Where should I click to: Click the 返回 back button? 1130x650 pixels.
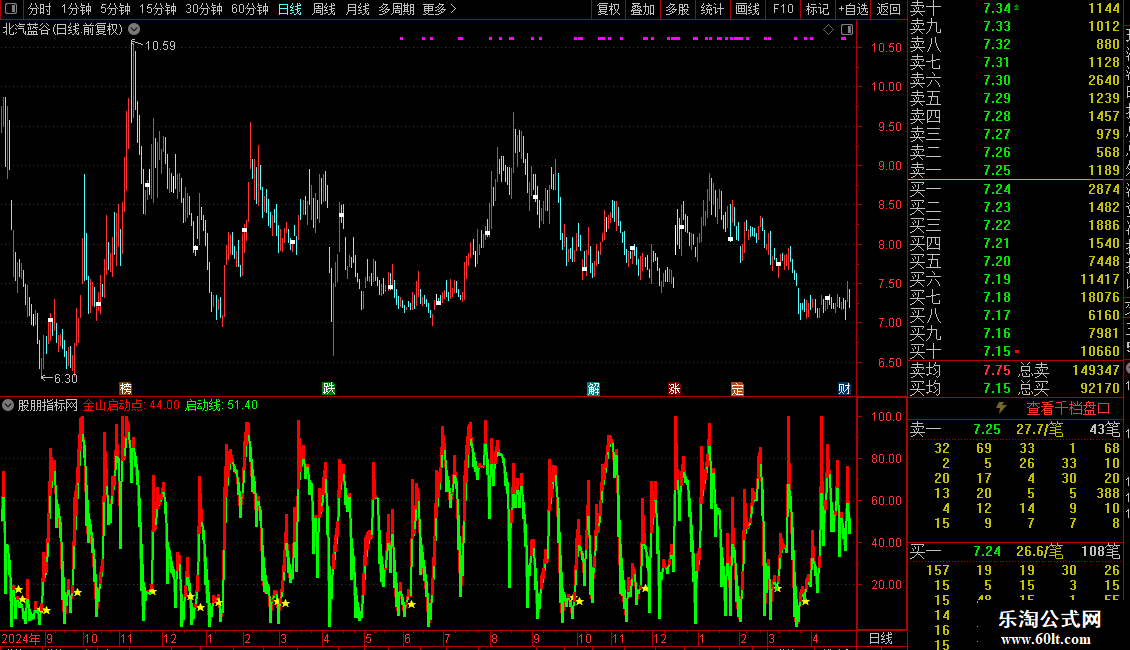pyautogui.click(x=889, y=9)
